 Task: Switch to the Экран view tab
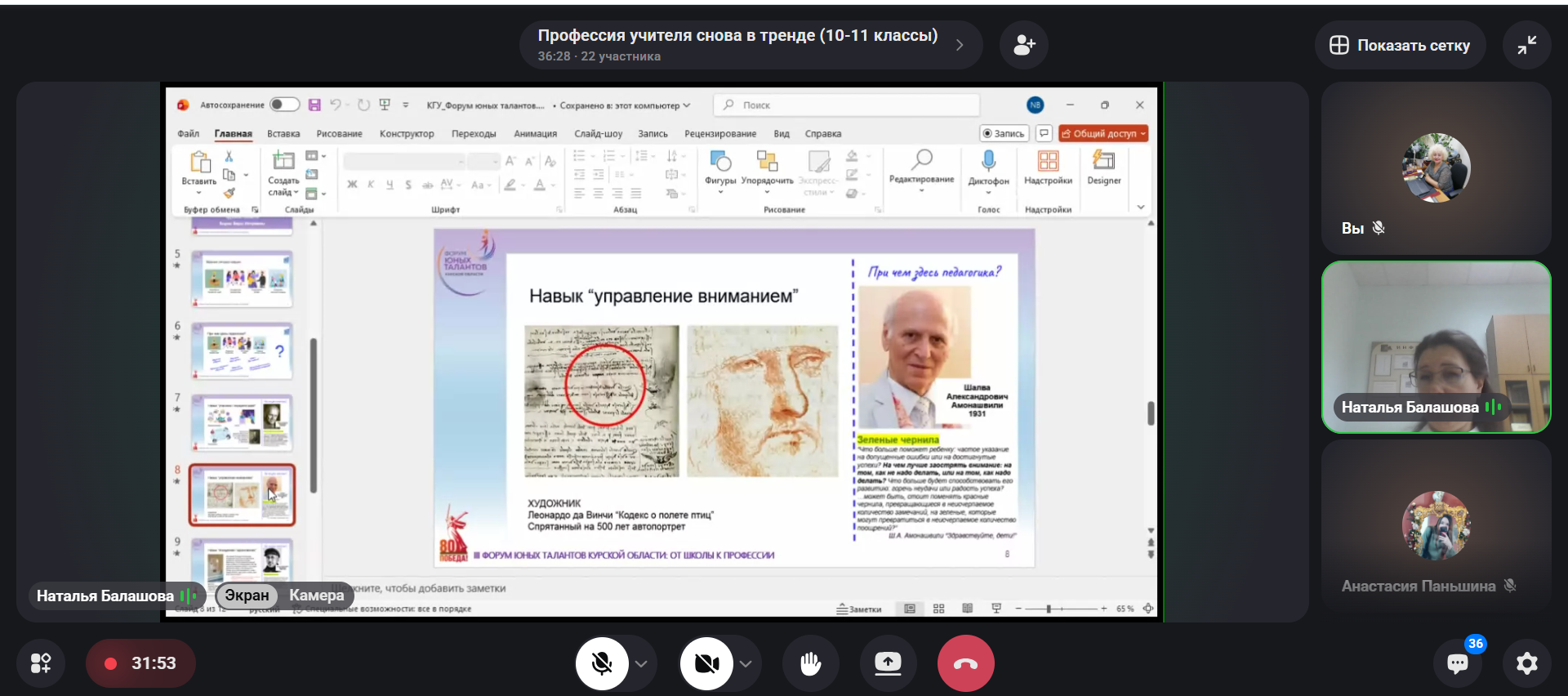pyautogui.click(x=247, y=596)
